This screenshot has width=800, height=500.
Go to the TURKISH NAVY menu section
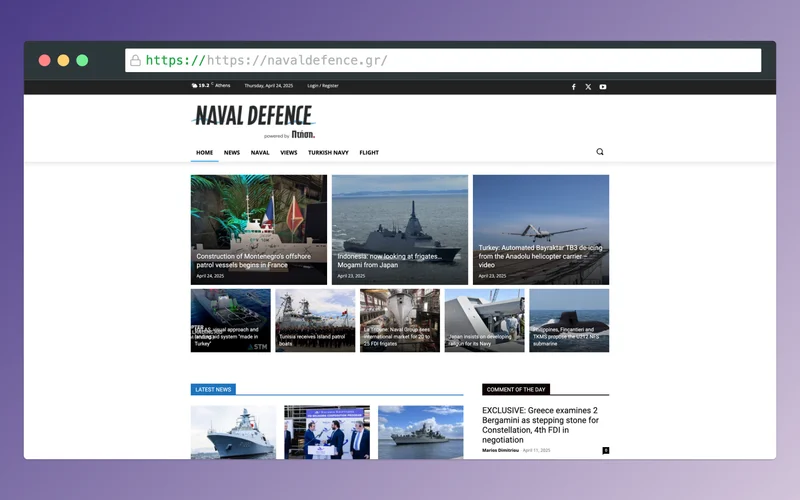[x=328, y=153]
